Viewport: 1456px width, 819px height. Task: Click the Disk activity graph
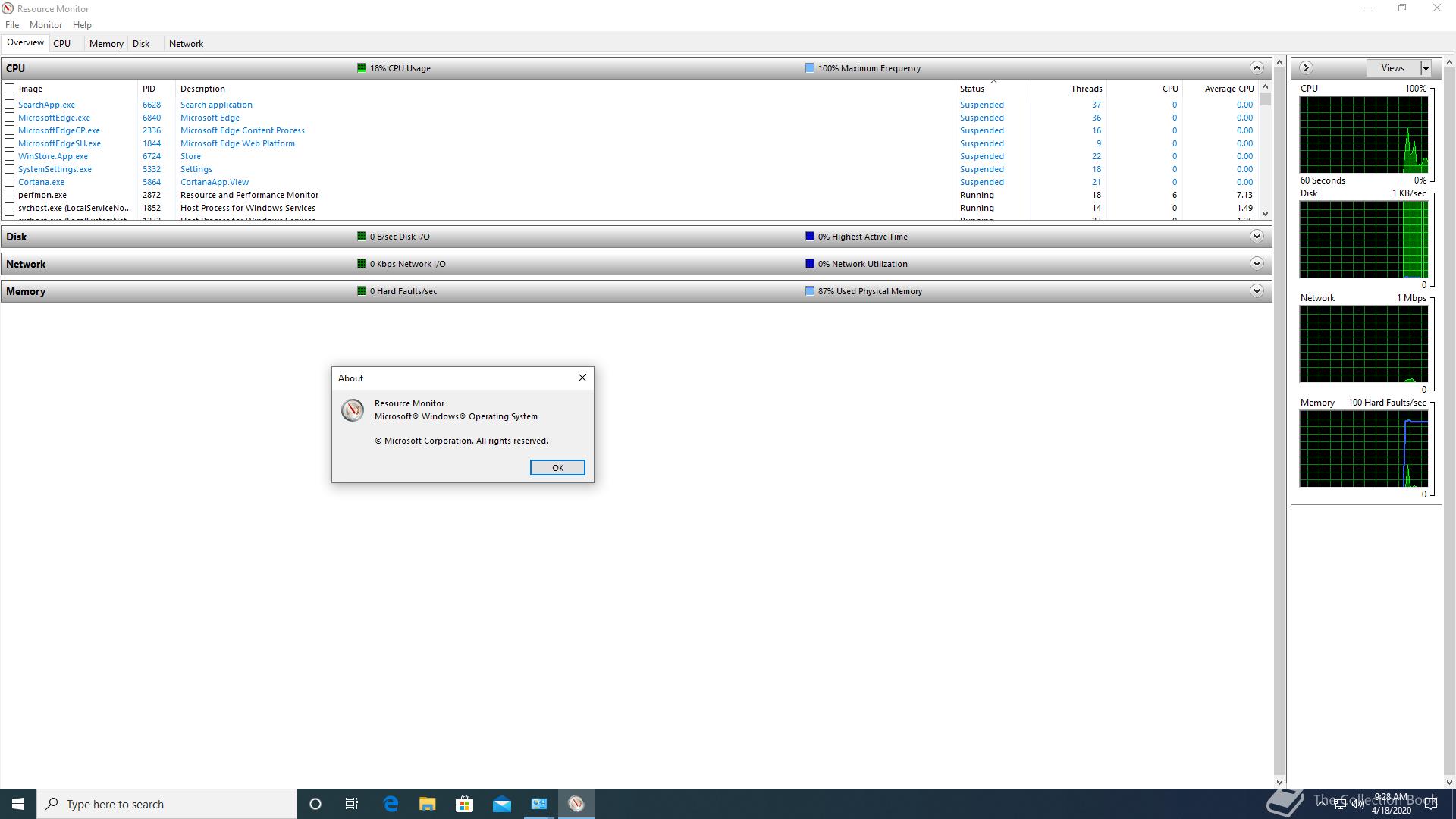1363,240
